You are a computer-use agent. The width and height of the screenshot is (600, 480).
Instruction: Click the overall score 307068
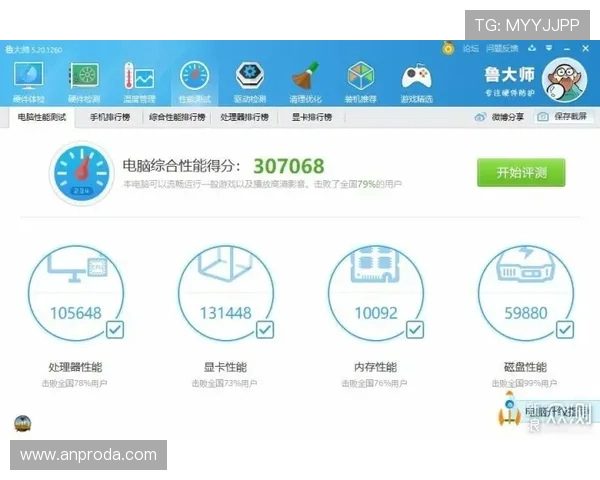tap(289, 166)
